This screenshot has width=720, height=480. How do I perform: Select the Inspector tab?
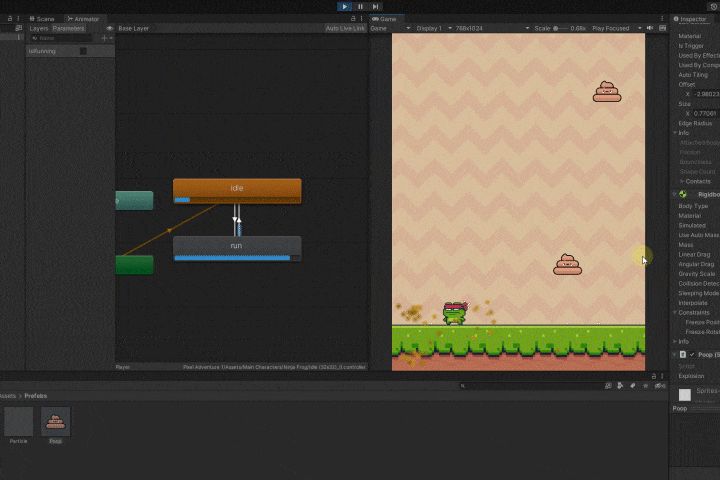click(690, 19)
